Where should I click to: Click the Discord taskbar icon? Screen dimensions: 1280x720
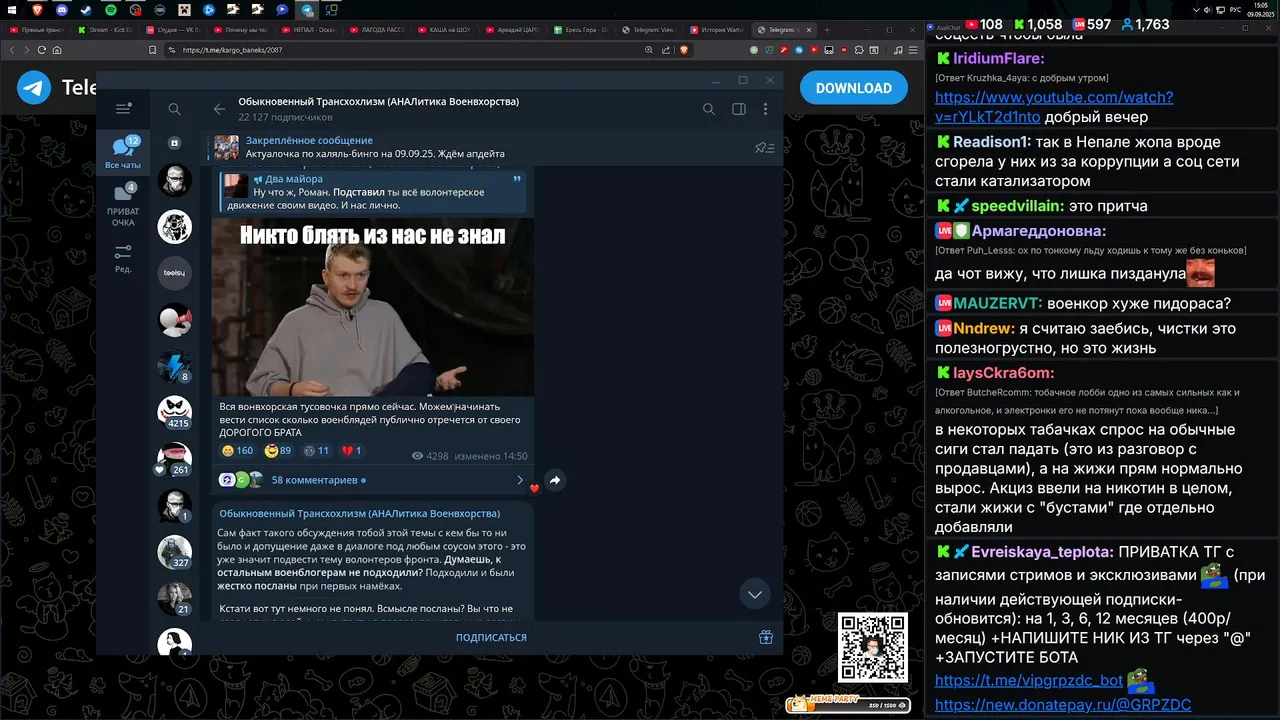(x=62, y=10)
